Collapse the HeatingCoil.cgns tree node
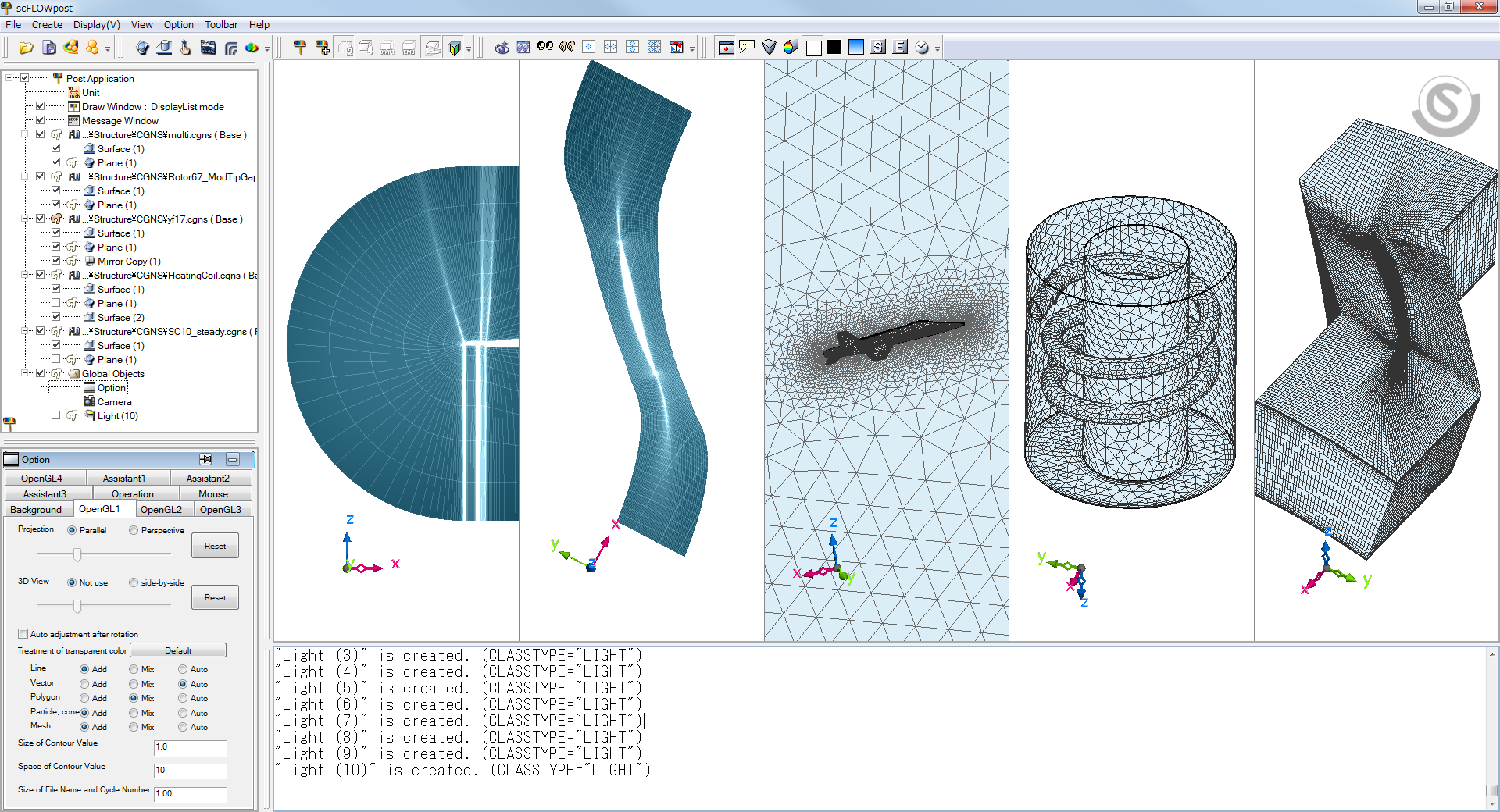 point(25,275)
